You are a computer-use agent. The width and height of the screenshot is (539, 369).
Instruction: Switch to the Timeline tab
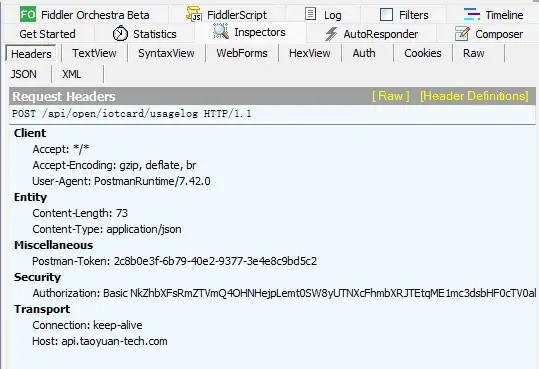(x=494, y=15)
